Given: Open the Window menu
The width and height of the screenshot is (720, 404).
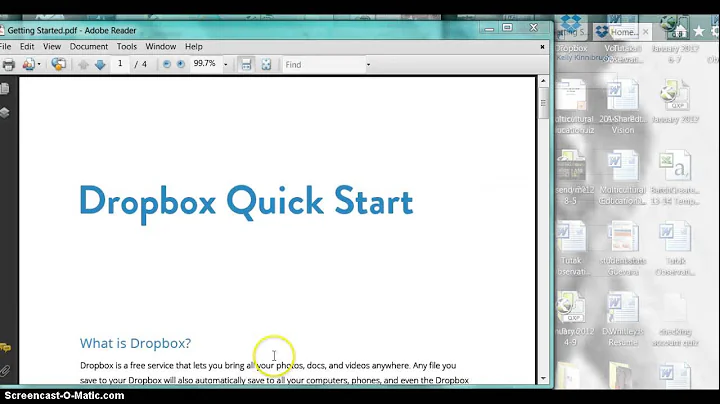Looking at the screenshot, I should click(x=161, y=46).
